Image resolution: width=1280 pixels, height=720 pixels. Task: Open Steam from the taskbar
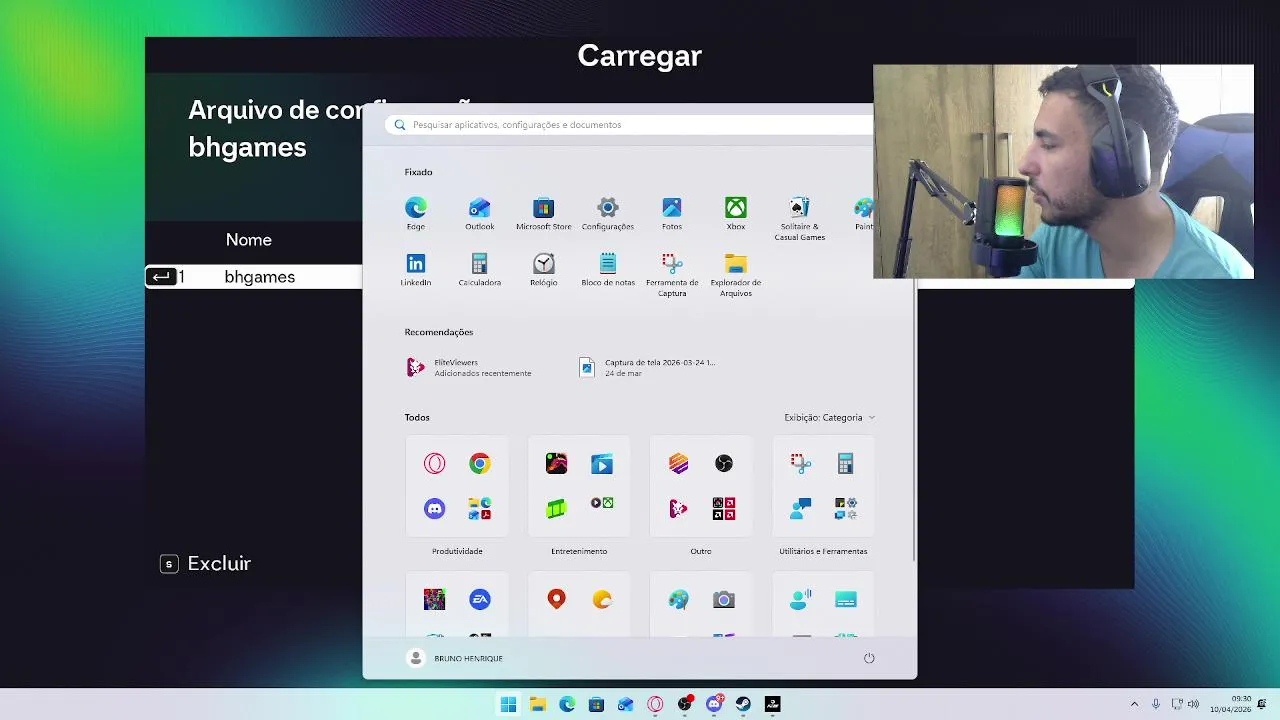(x=743, y=704)
